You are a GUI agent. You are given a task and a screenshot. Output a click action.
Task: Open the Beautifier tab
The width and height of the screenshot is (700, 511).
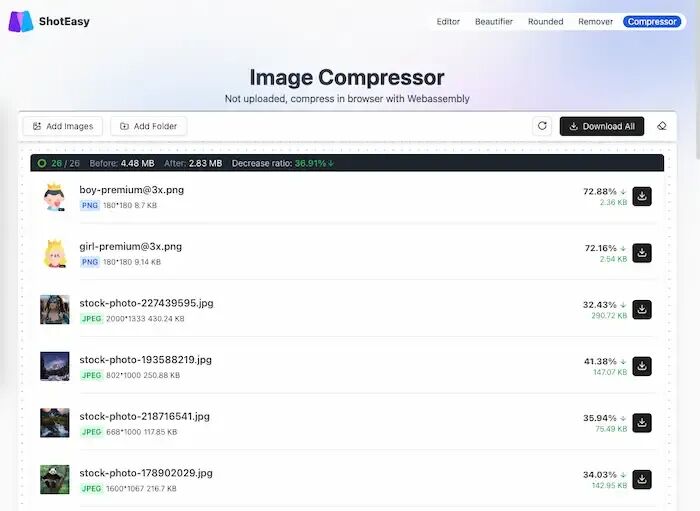click(x=494, y=21)
